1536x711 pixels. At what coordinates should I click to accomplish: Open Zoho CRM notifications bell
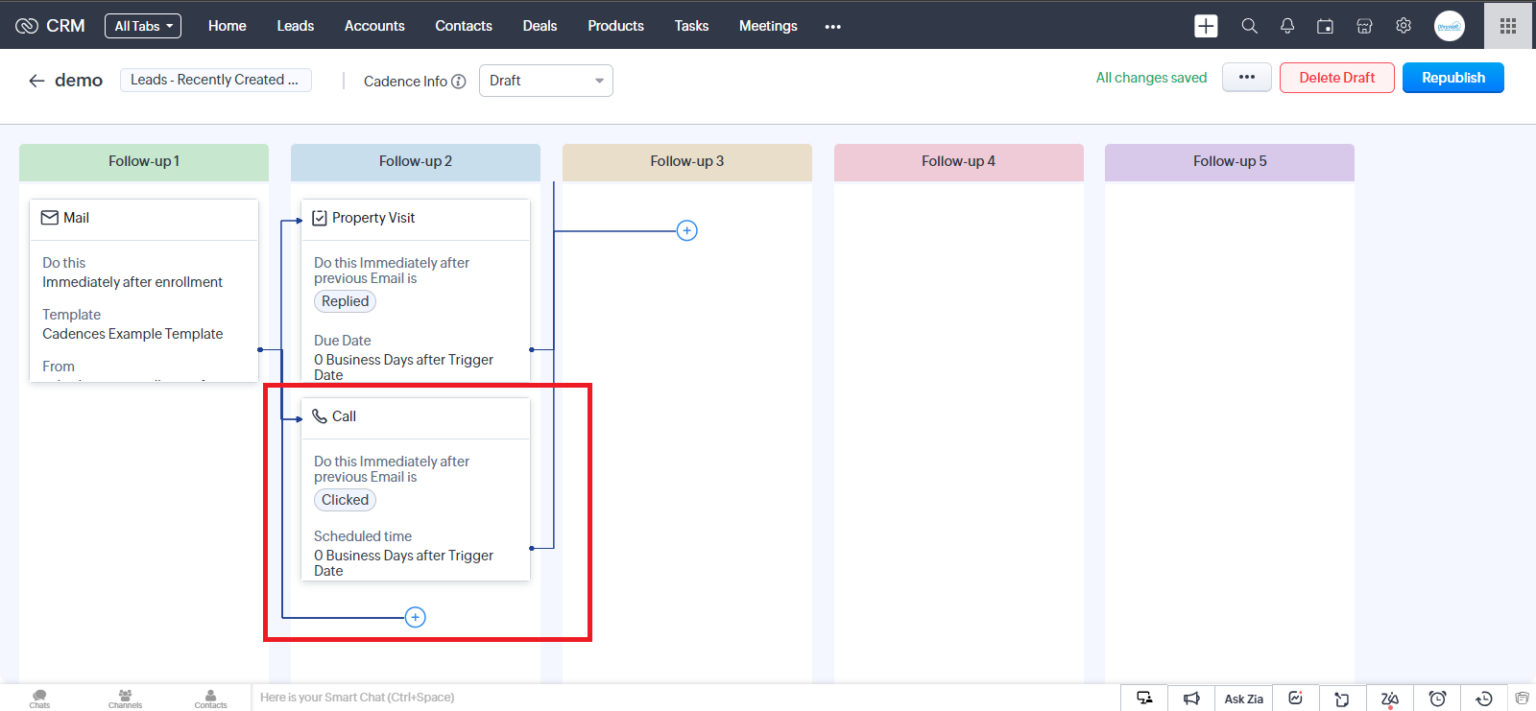pyautogui.click(x=1287, y=26)
